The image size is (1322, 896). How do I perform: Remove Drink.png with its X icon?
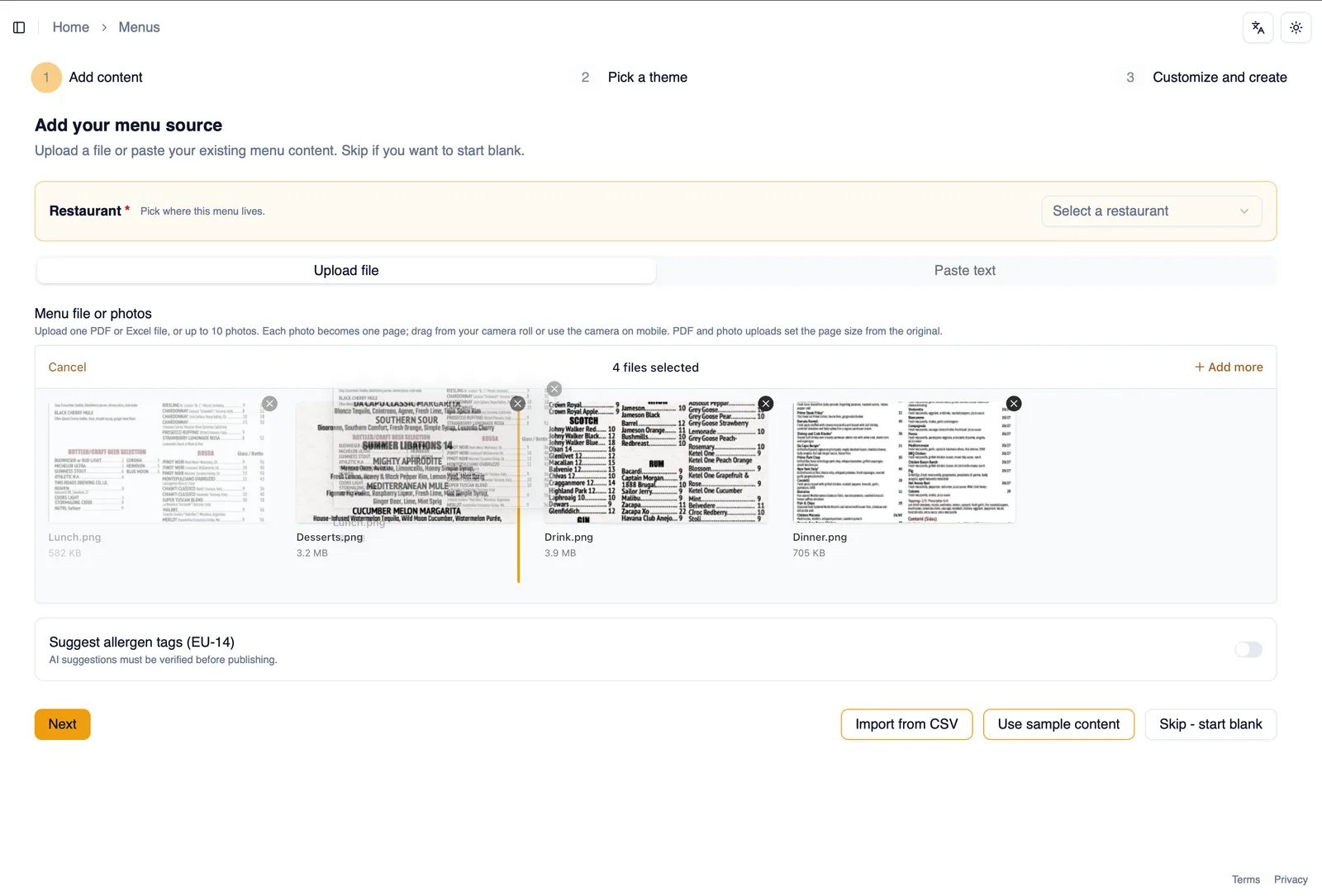click(x=766, y=403)
